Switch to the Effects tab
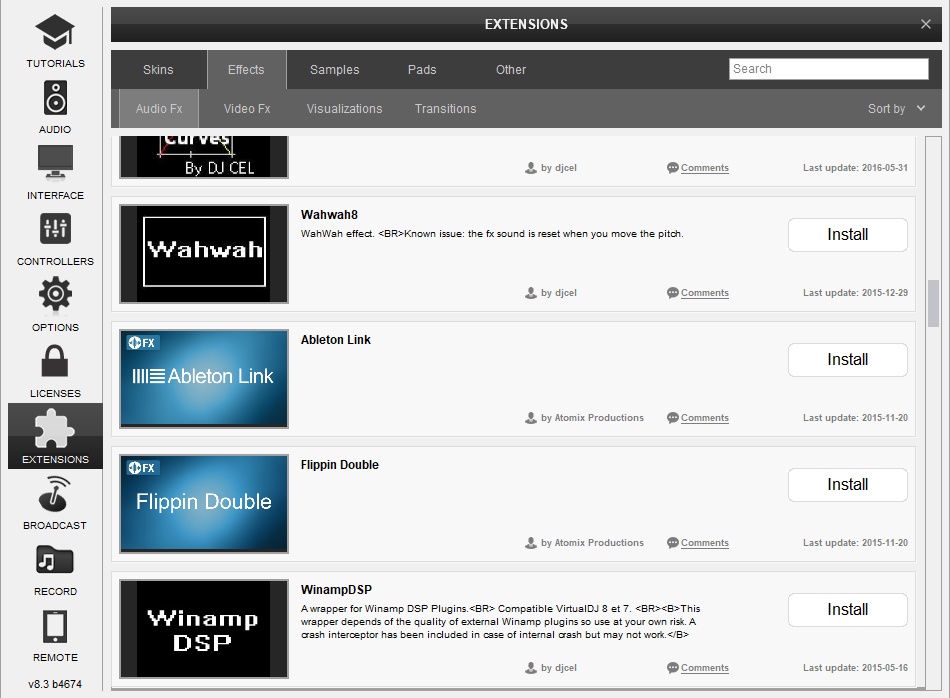The width and height of the screenshot is (950, 698). tap(246, 70)
